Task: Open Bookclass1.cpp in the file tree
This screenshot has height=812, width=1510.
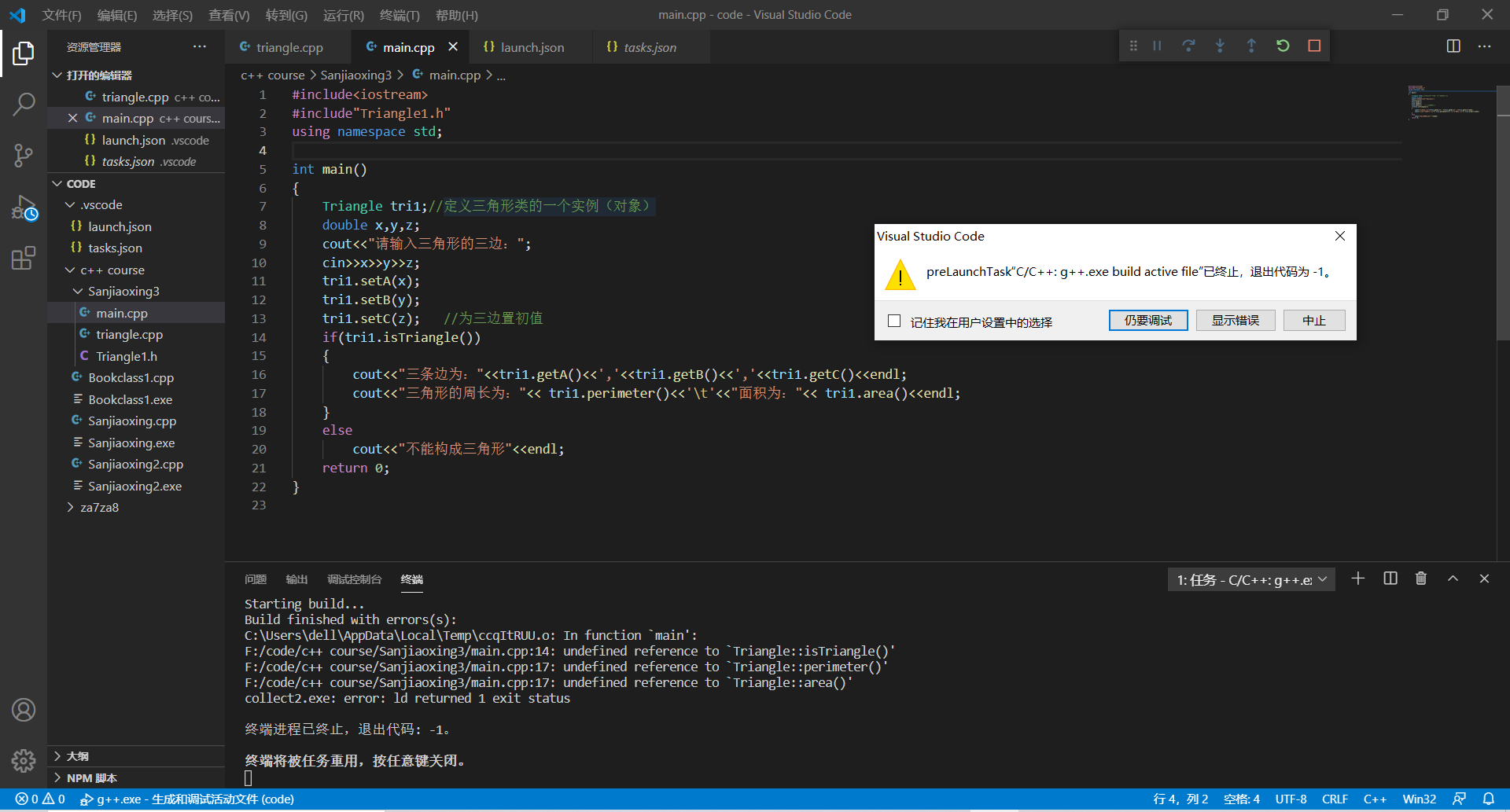Action: 136,377
